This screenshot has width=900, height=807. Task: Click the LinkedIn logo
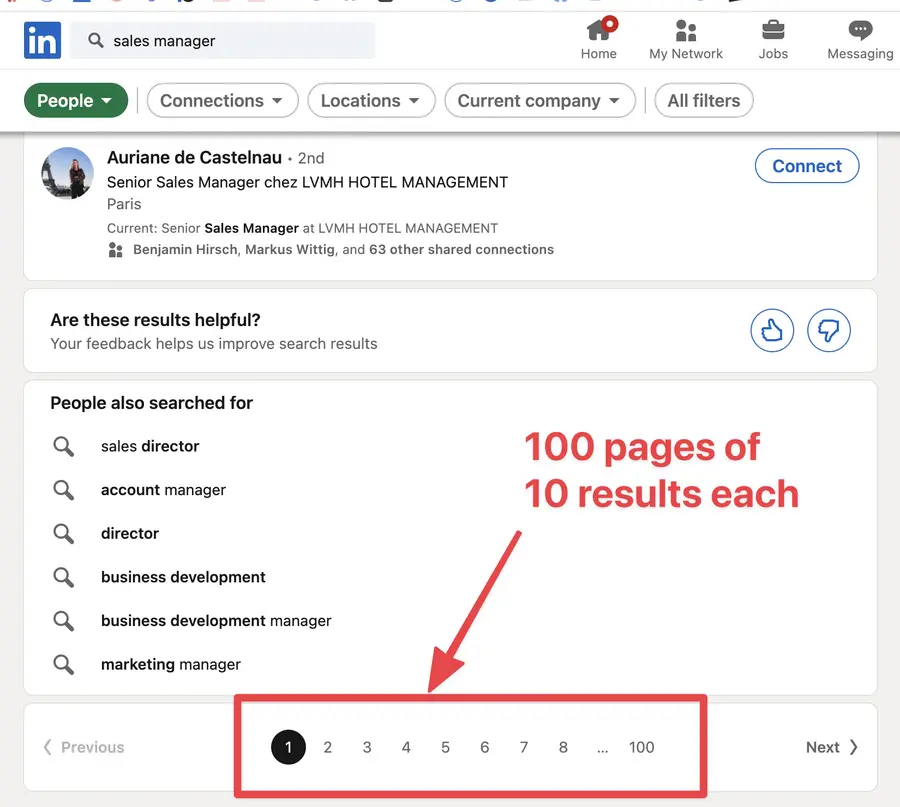coord(41,40)
